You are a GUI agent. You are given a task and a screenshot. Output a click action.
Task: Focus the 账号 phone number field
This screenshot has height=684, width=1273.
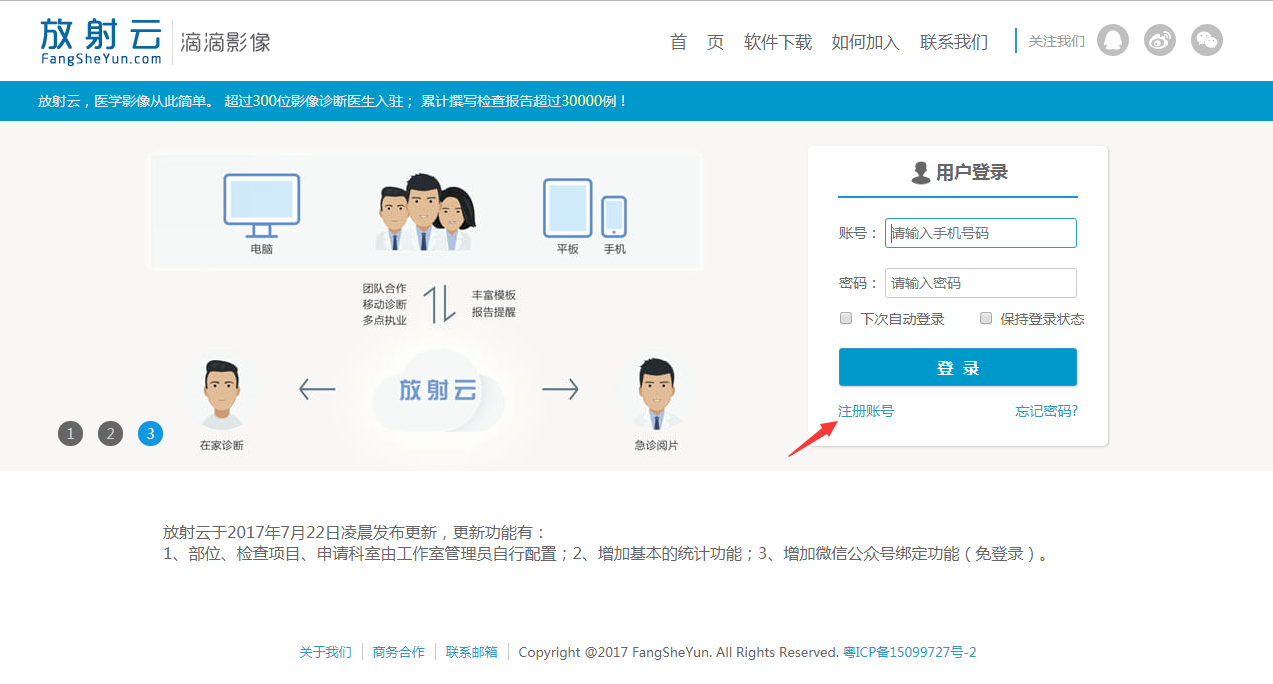980,233
